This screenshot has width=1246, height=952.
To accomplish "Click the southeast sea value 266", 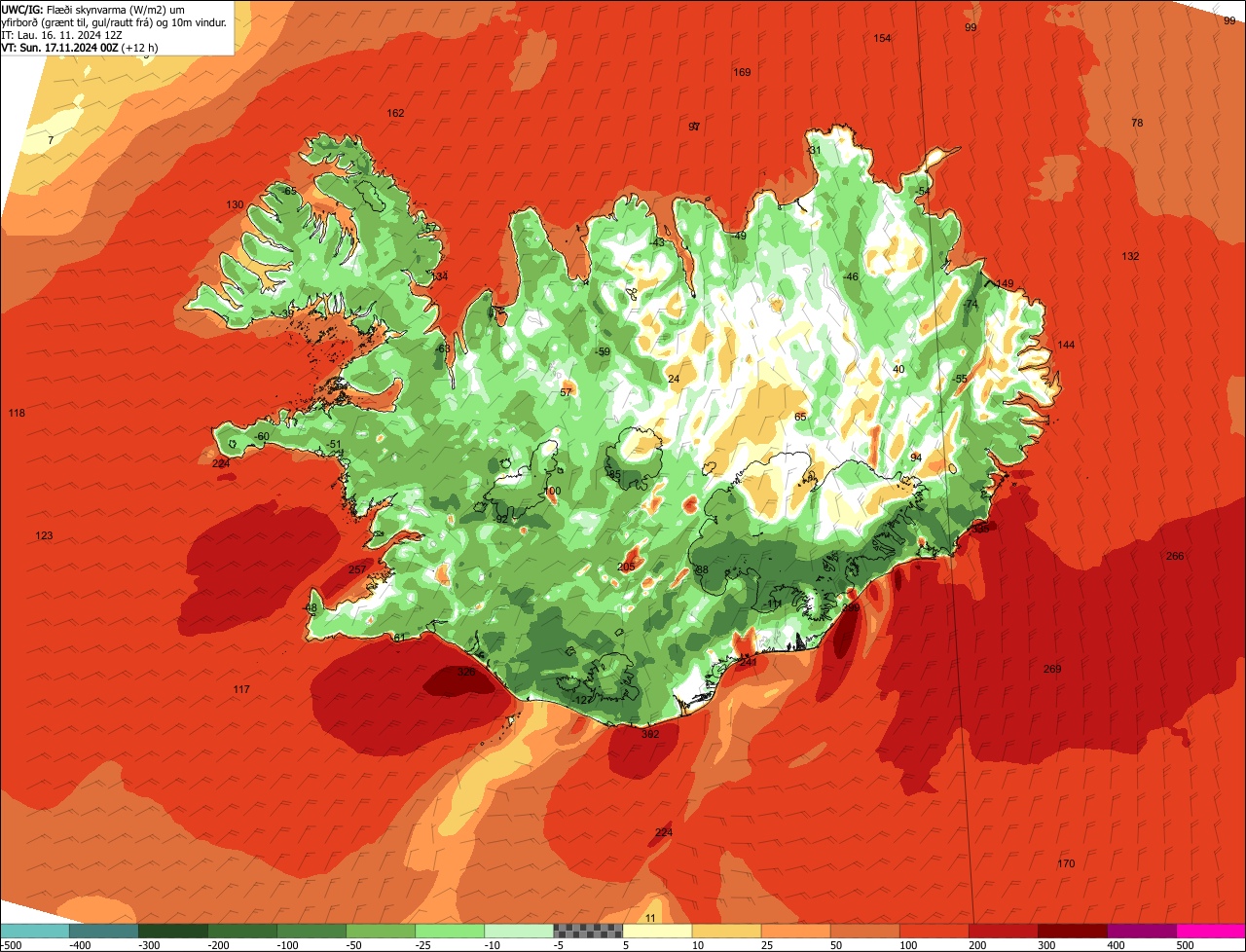I will [1175, 556].
